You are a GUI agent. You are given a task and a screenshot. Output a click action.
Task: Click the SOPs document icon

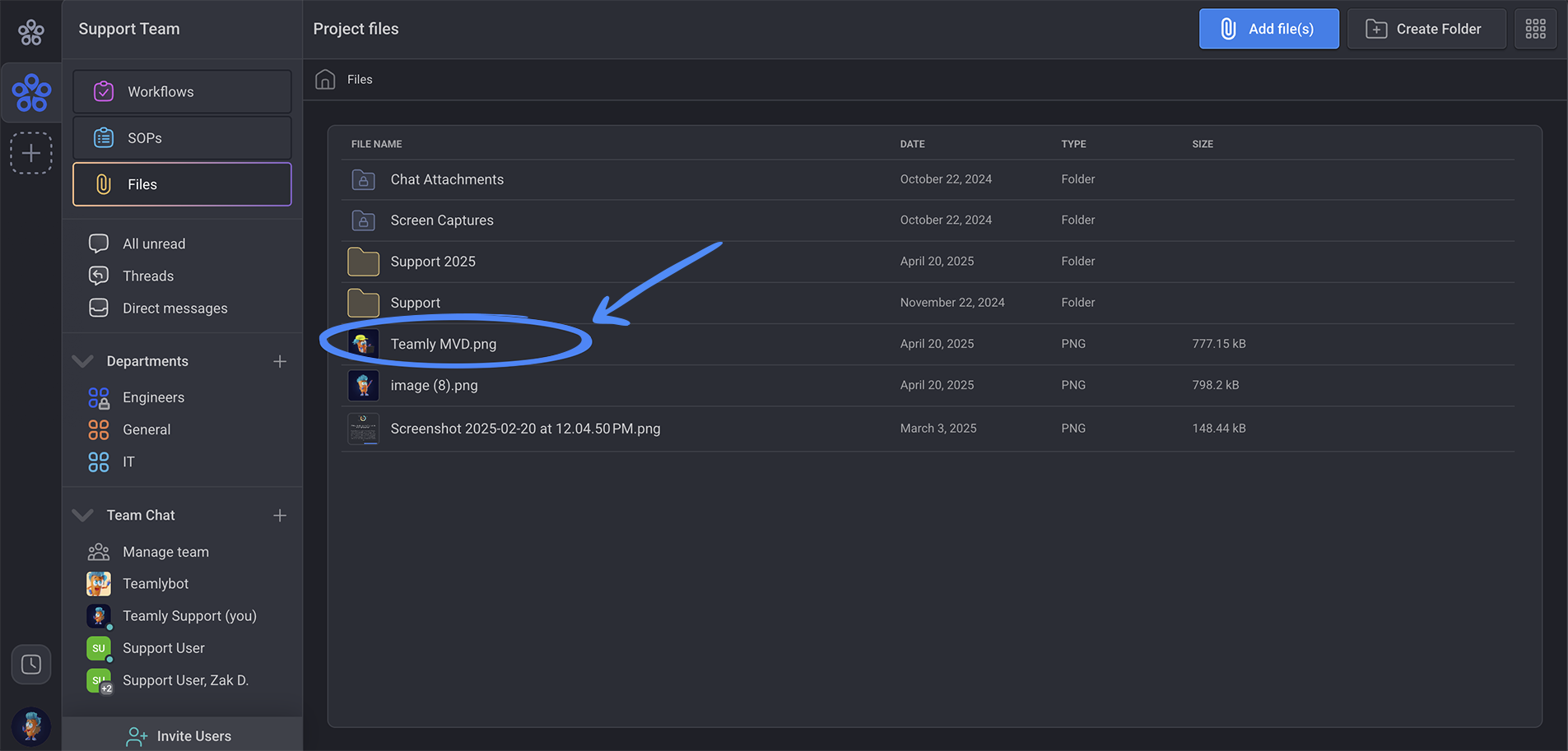click(x=104, y=137)
